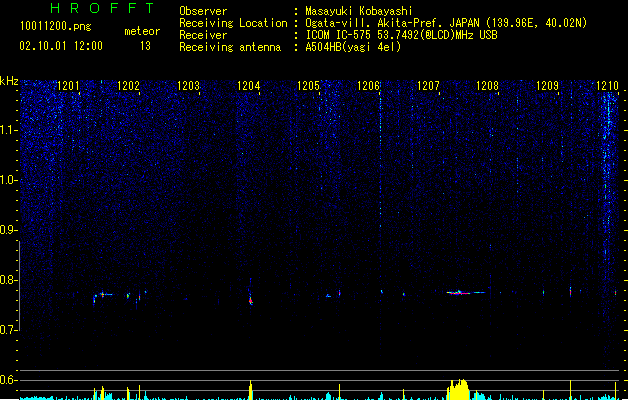
Task: Click the HROFFT title text
Action: coord(102,8)
